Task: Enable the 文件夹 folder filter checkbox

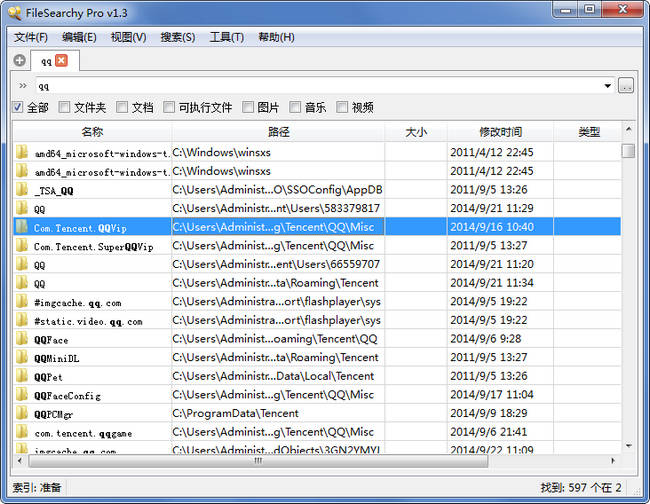Action: 64,107
